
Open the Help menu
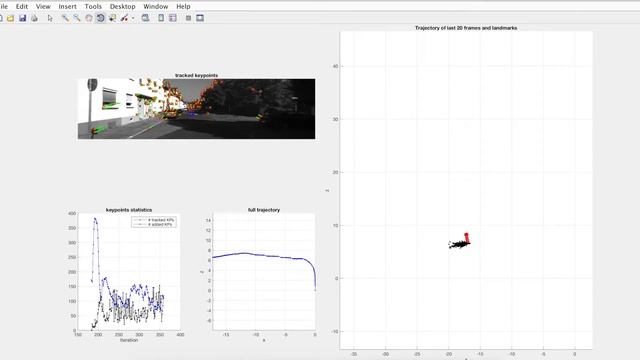click(x=183, y=7)
